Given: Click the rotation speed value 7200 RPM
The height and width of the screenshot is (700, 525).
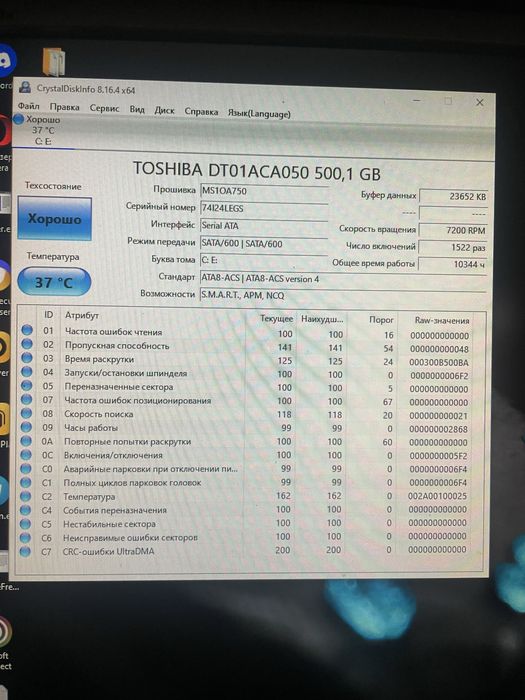Looking at the screenshot, I should (453, 230).
